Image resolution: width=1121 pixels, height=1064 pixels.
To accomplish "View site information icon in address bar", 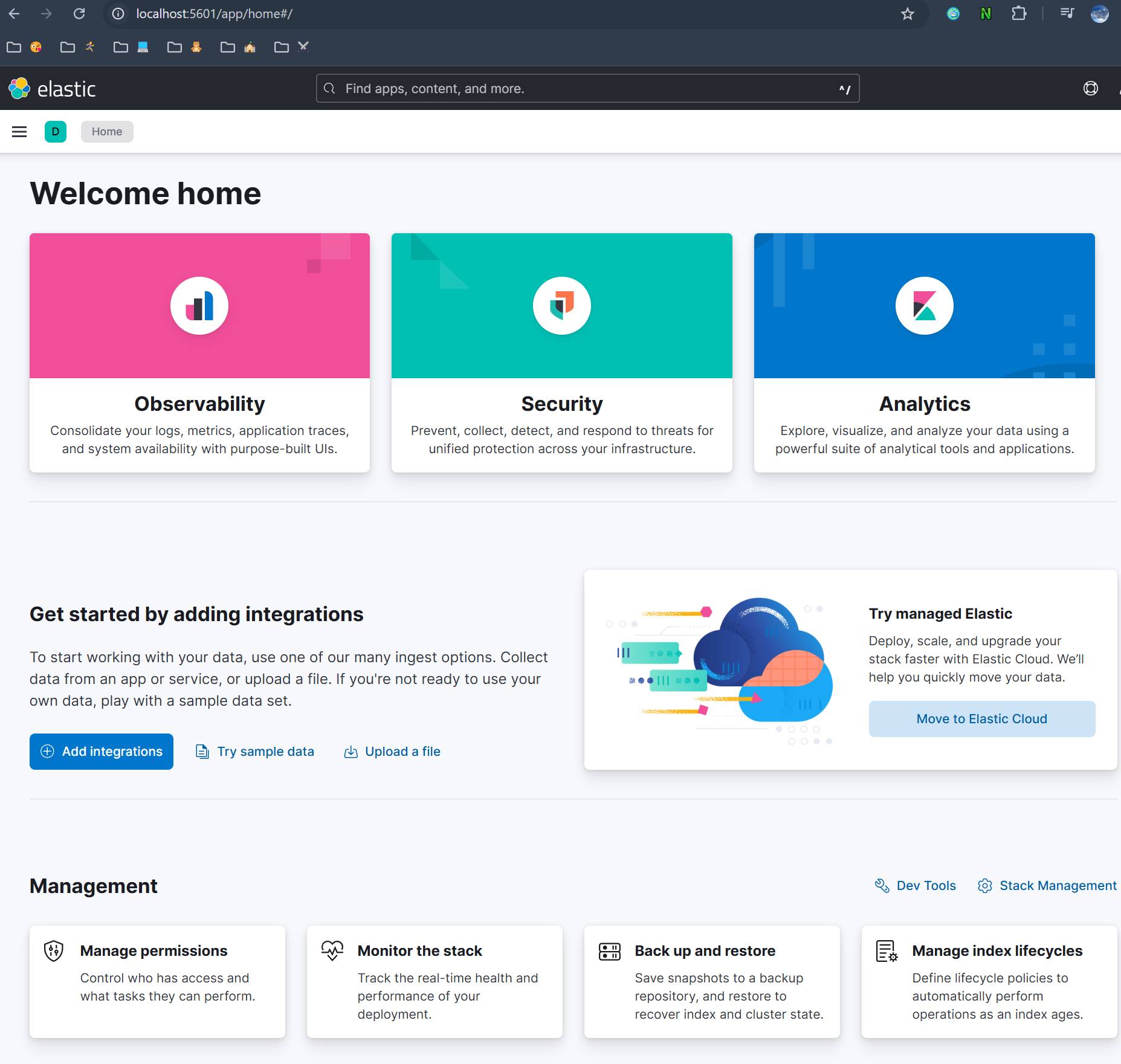I will coord(118,14).
